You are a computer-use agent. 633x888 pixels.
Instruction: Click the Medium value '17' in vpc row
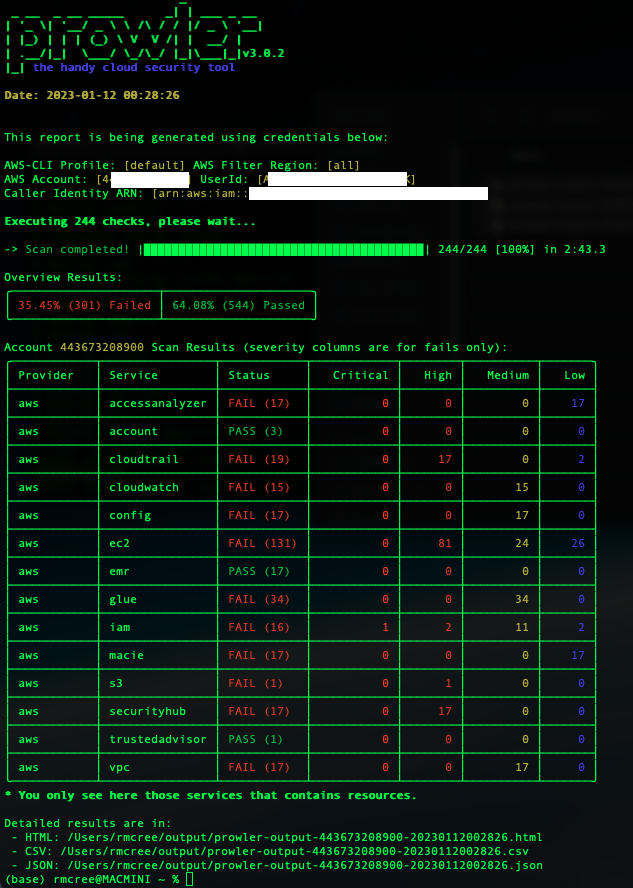pyautogui.click(x=522, y=767)
